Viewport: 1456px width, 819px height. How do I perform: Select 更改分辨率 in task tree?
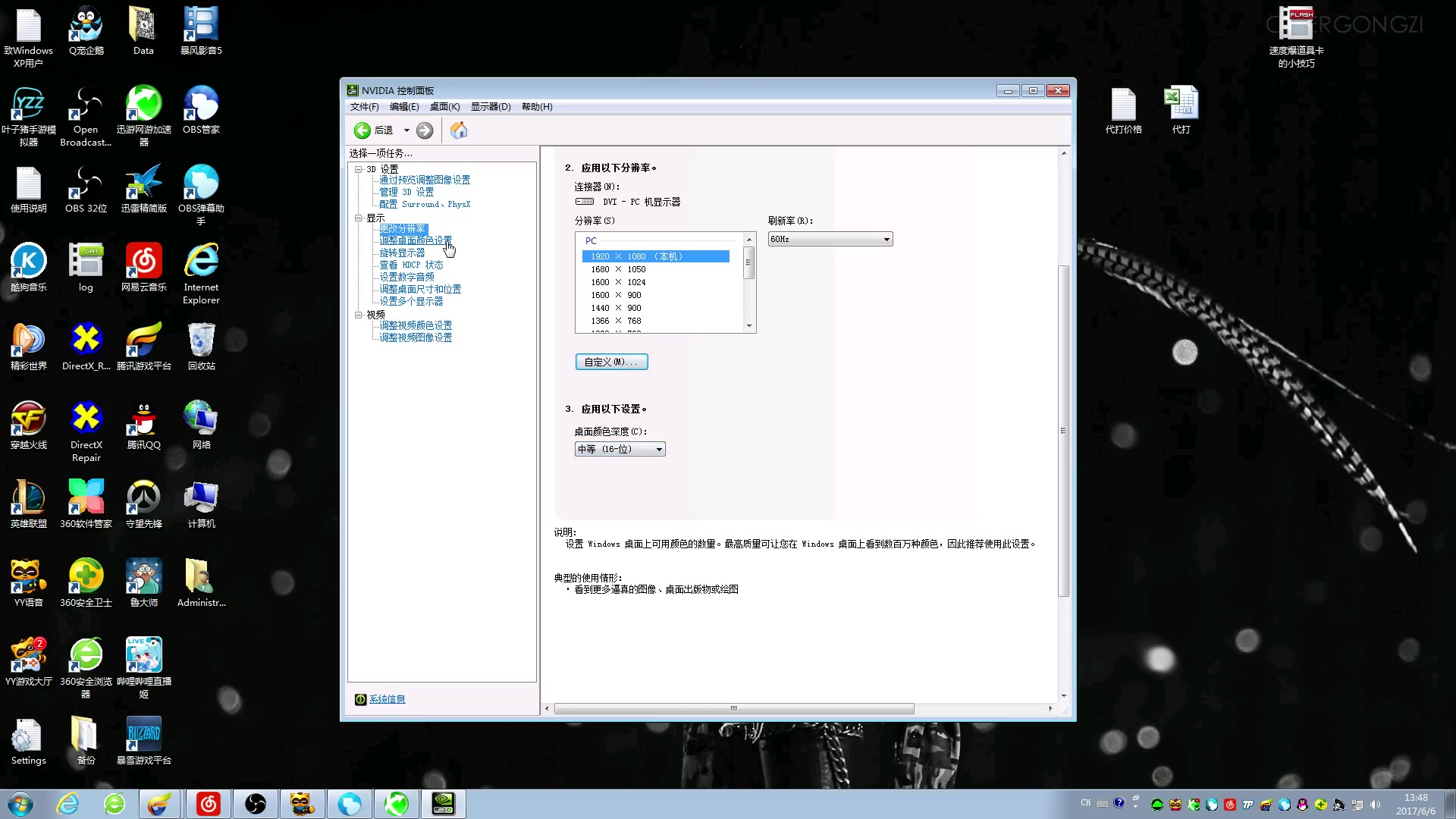tap(403, 228)
